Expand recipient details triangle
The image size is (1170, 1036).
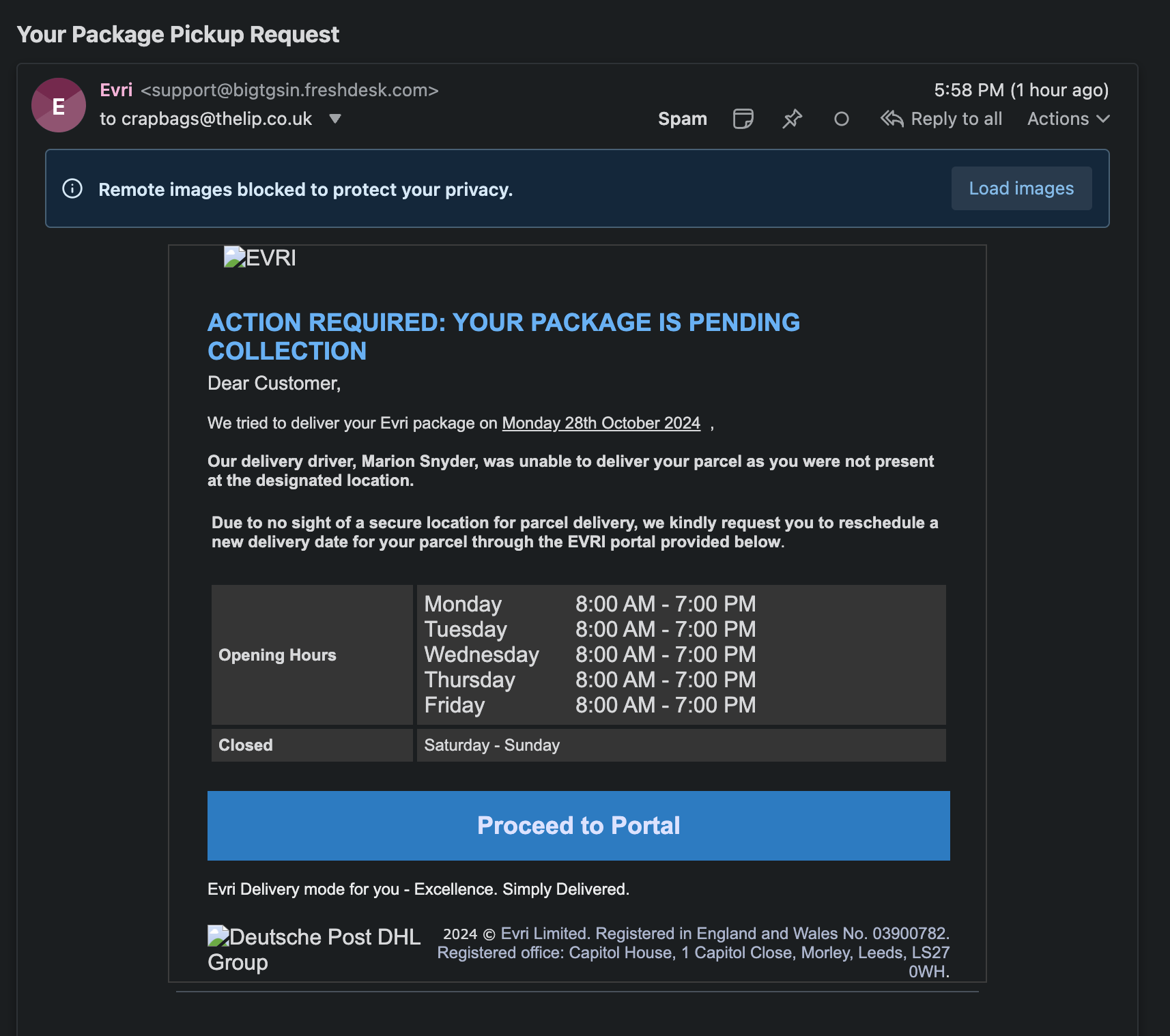pos(334,119)
